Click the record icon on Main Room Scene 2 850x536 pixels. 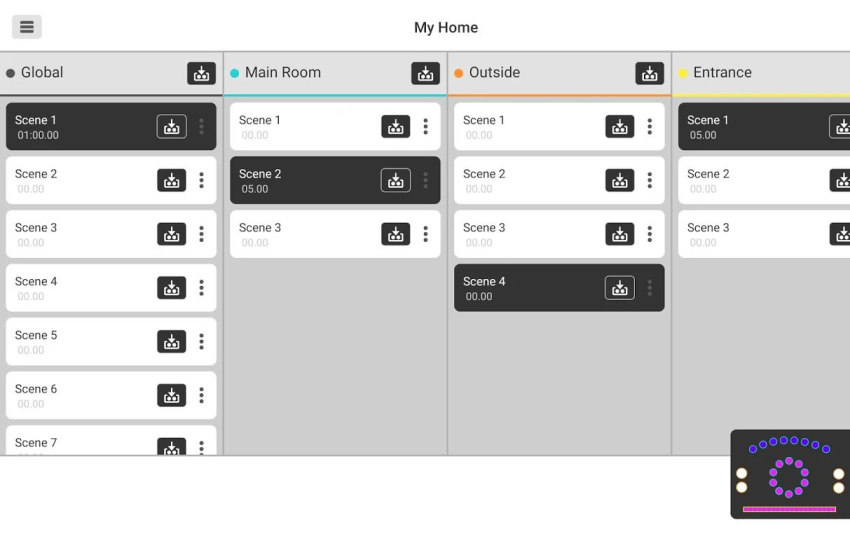[396, 180]
